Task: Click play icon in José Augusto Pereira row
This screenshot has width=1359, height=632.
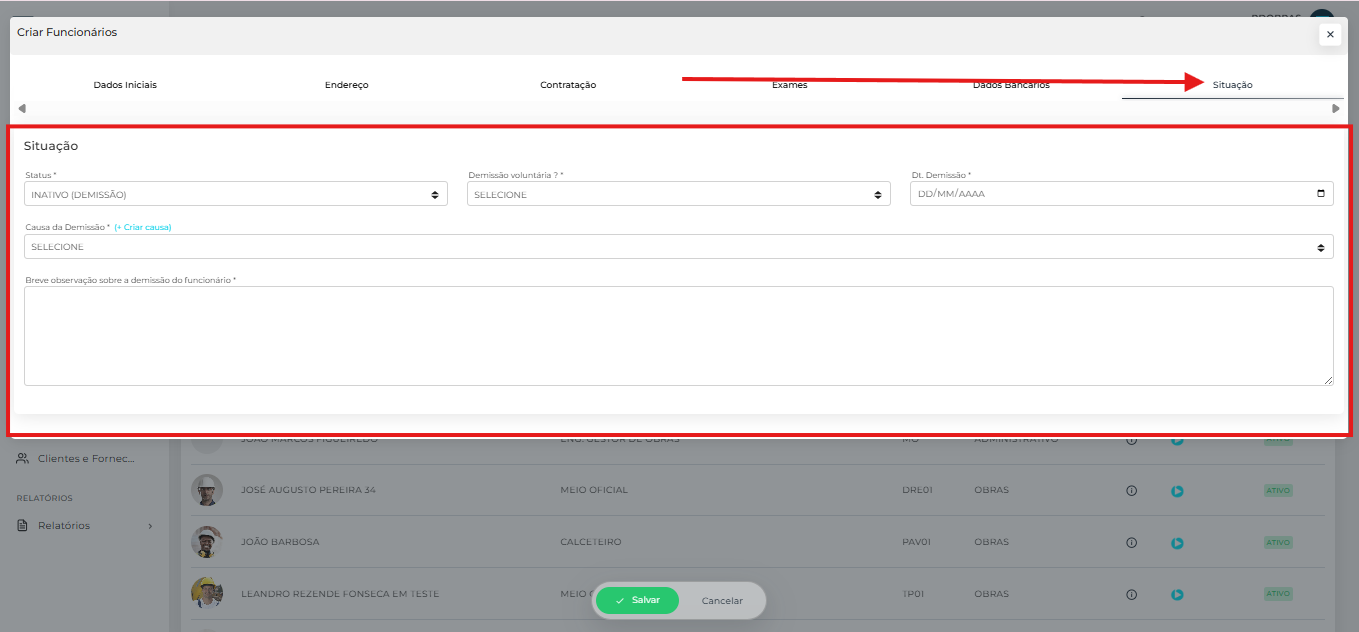Action: click(x=1177, y=491)
